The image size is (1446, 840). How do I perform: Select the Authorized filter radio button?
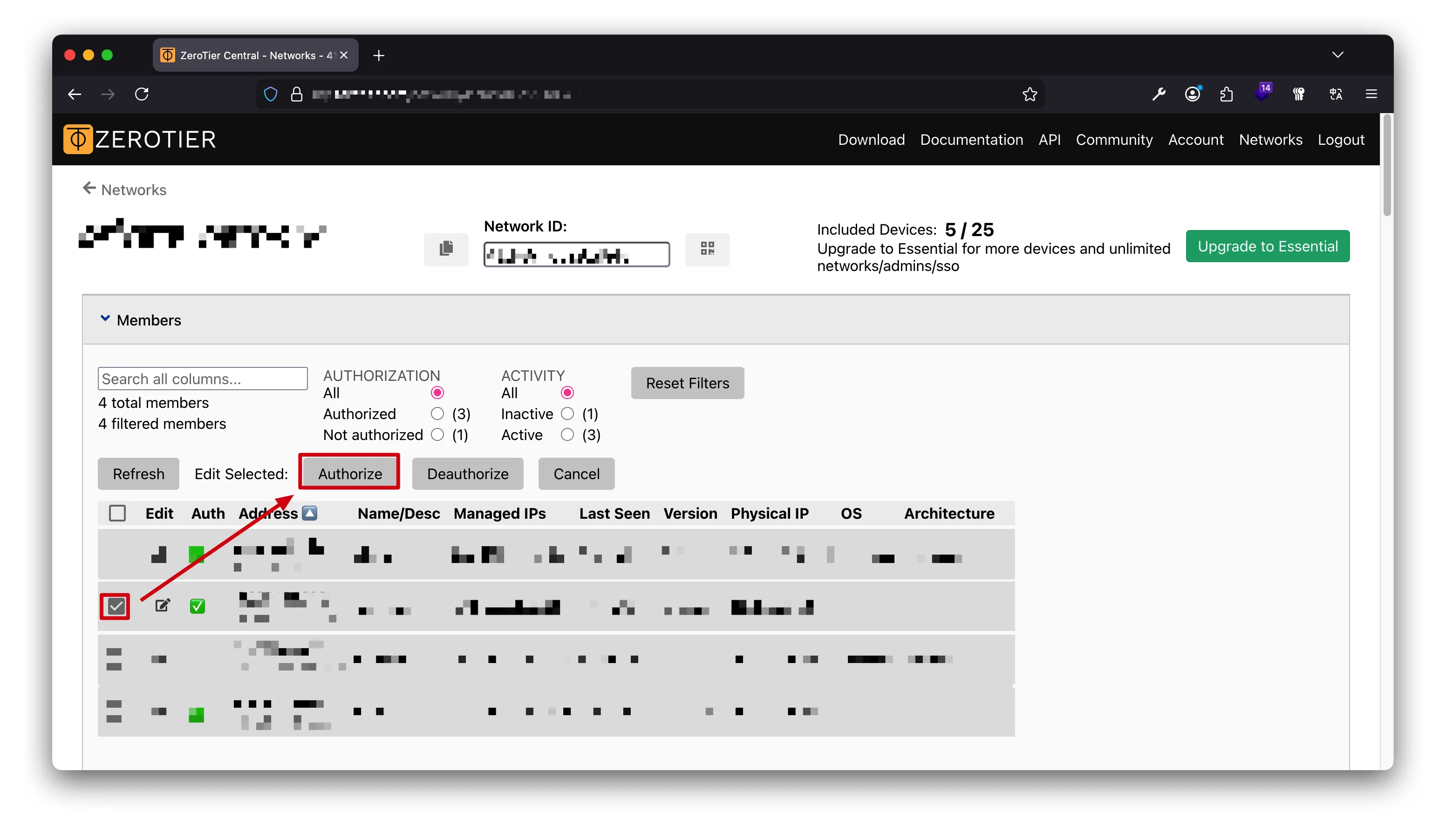(x=437, y=414)
